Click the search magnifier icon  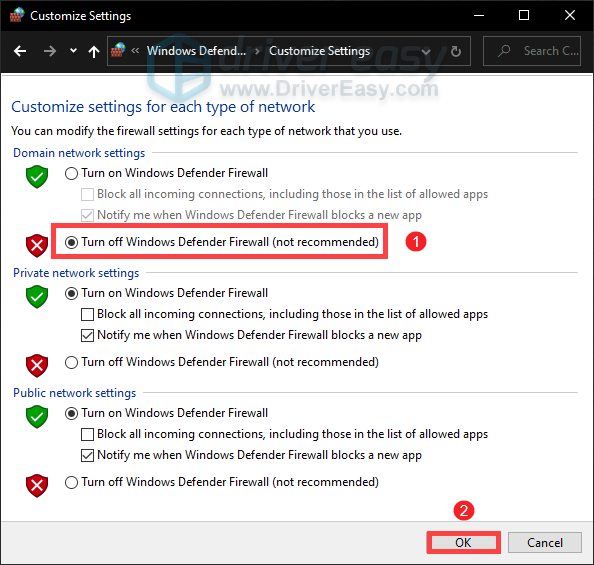(x=504, y=51)
